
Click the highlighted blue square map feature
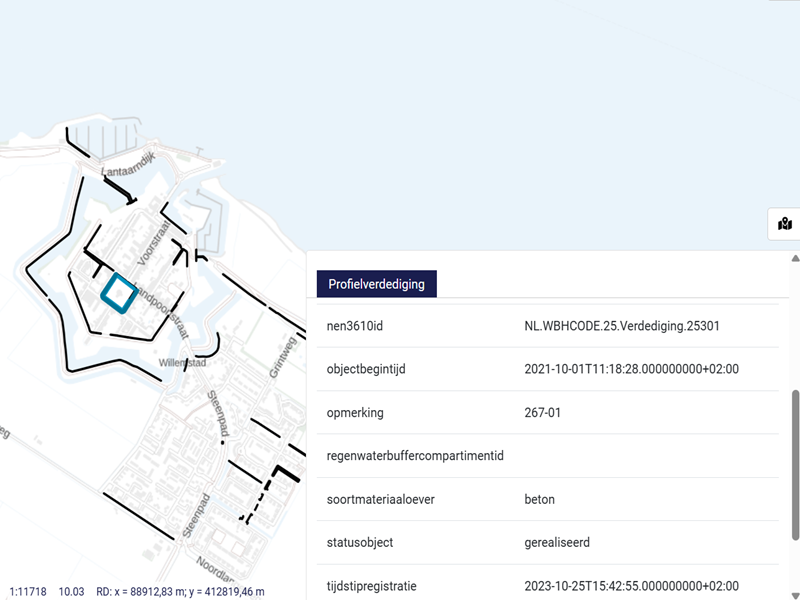(x=119, y=294)
